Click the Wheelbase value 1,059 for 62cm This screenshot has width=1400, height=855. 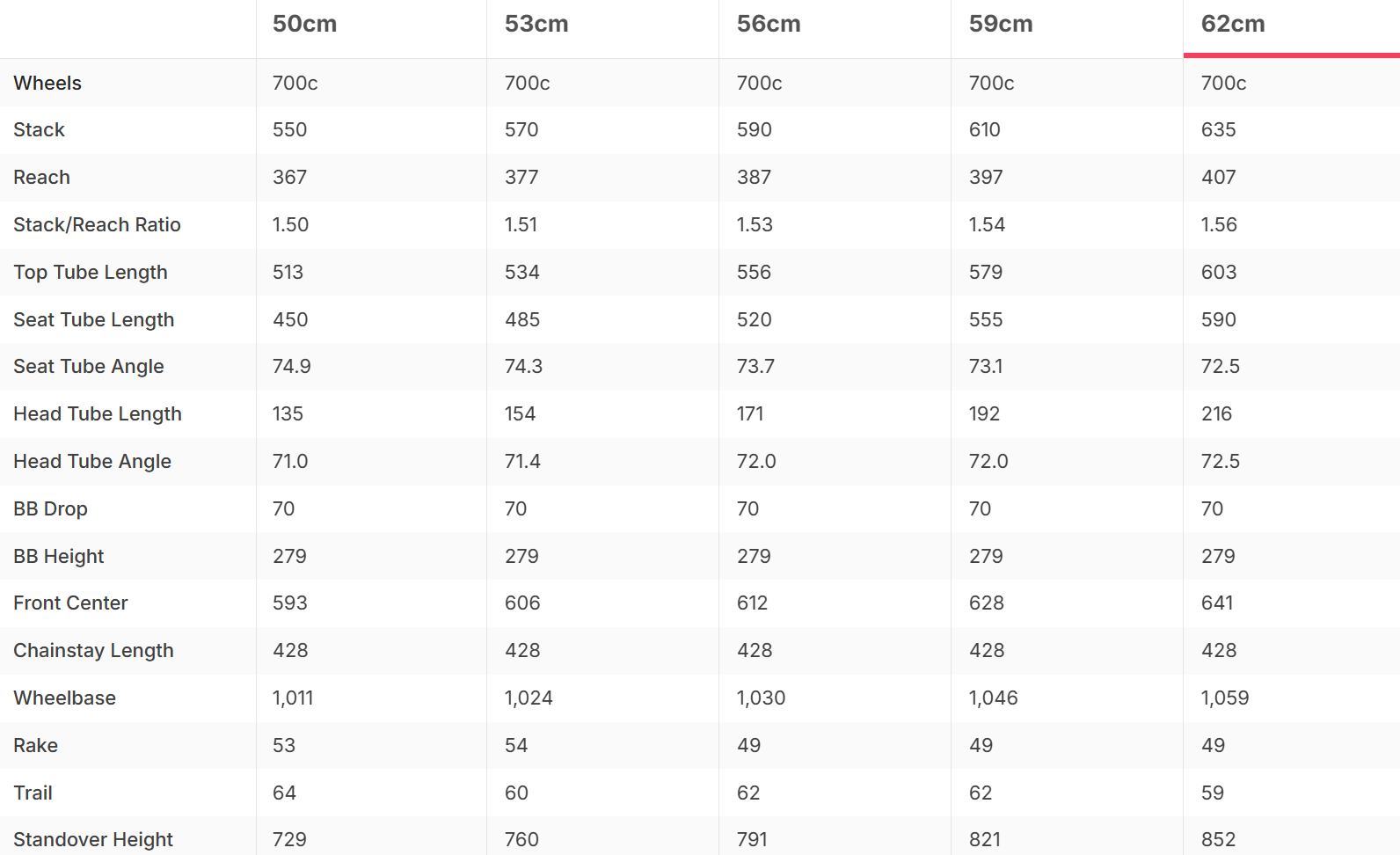[x=1225, y=698]
